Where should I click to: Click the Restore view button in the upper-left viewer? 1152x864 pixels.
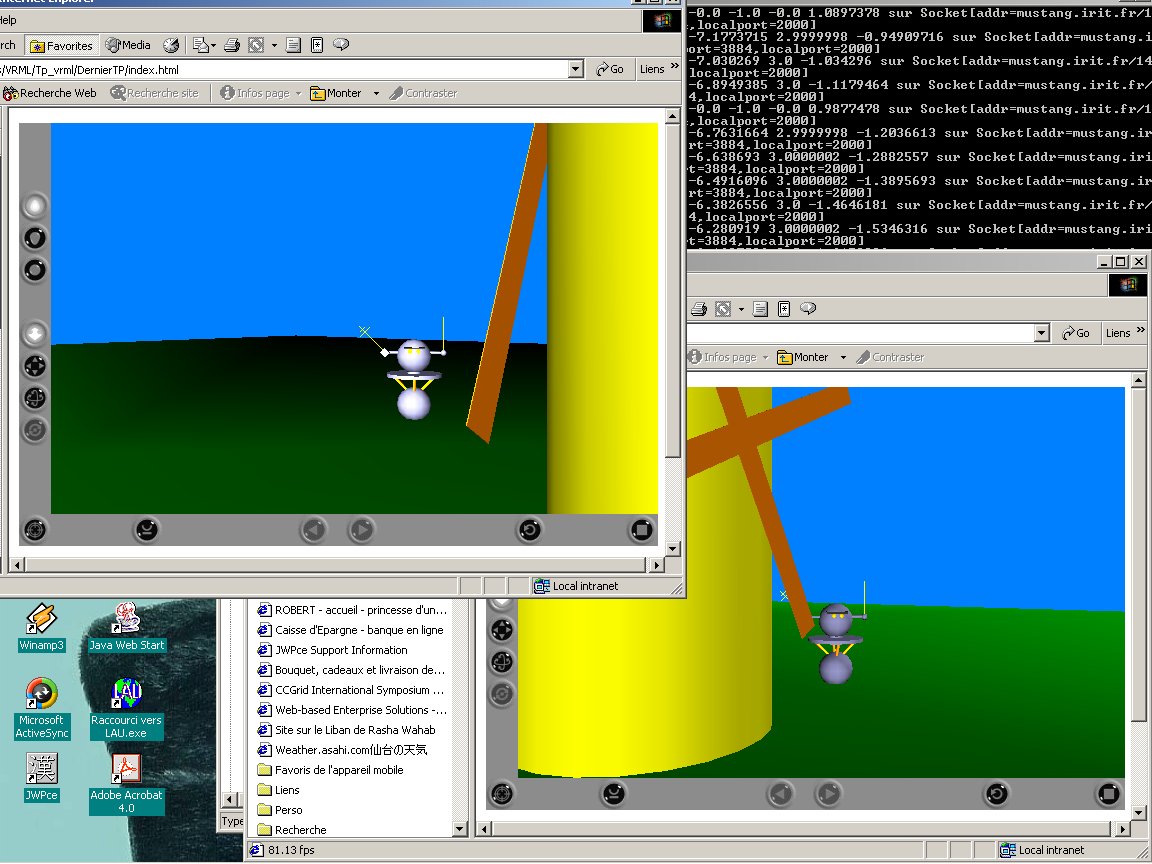pyautogui.click(x=529, y=530)
